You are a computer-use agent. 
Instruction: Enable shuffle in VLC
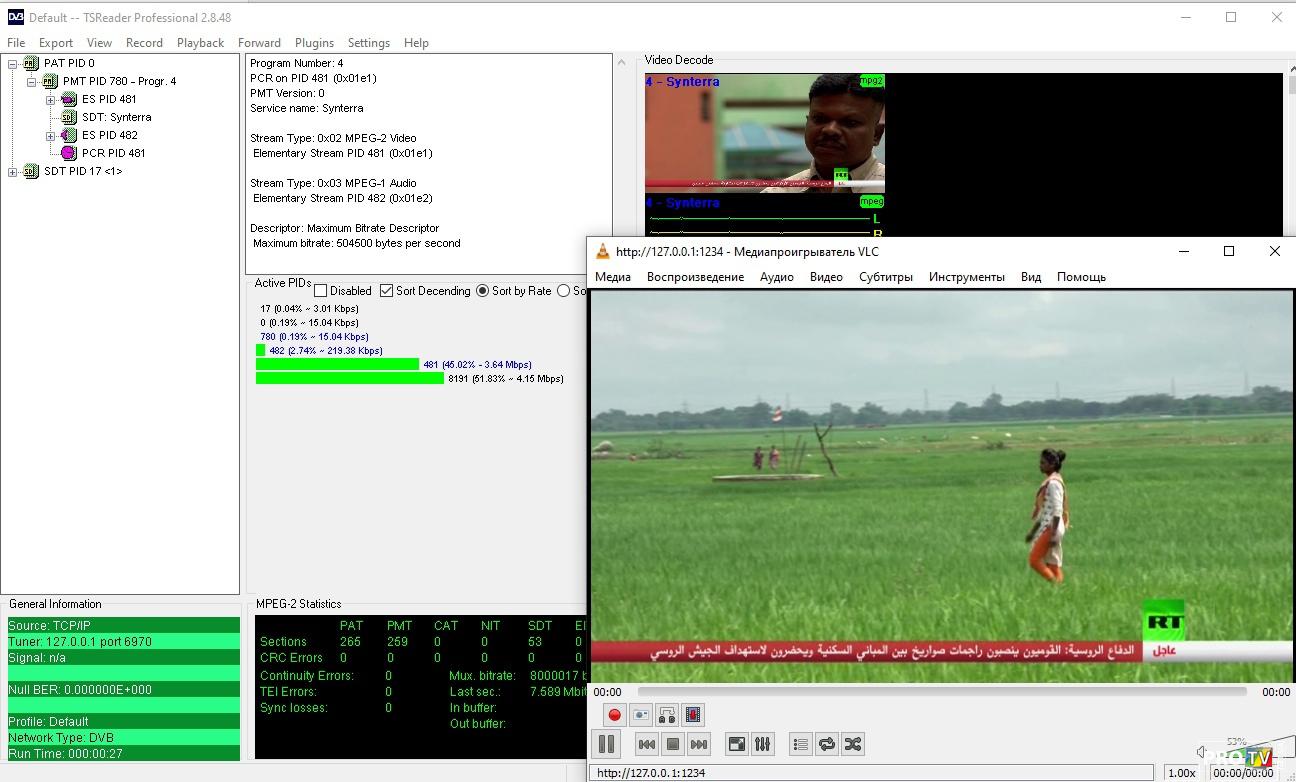[x=852, y=744]
